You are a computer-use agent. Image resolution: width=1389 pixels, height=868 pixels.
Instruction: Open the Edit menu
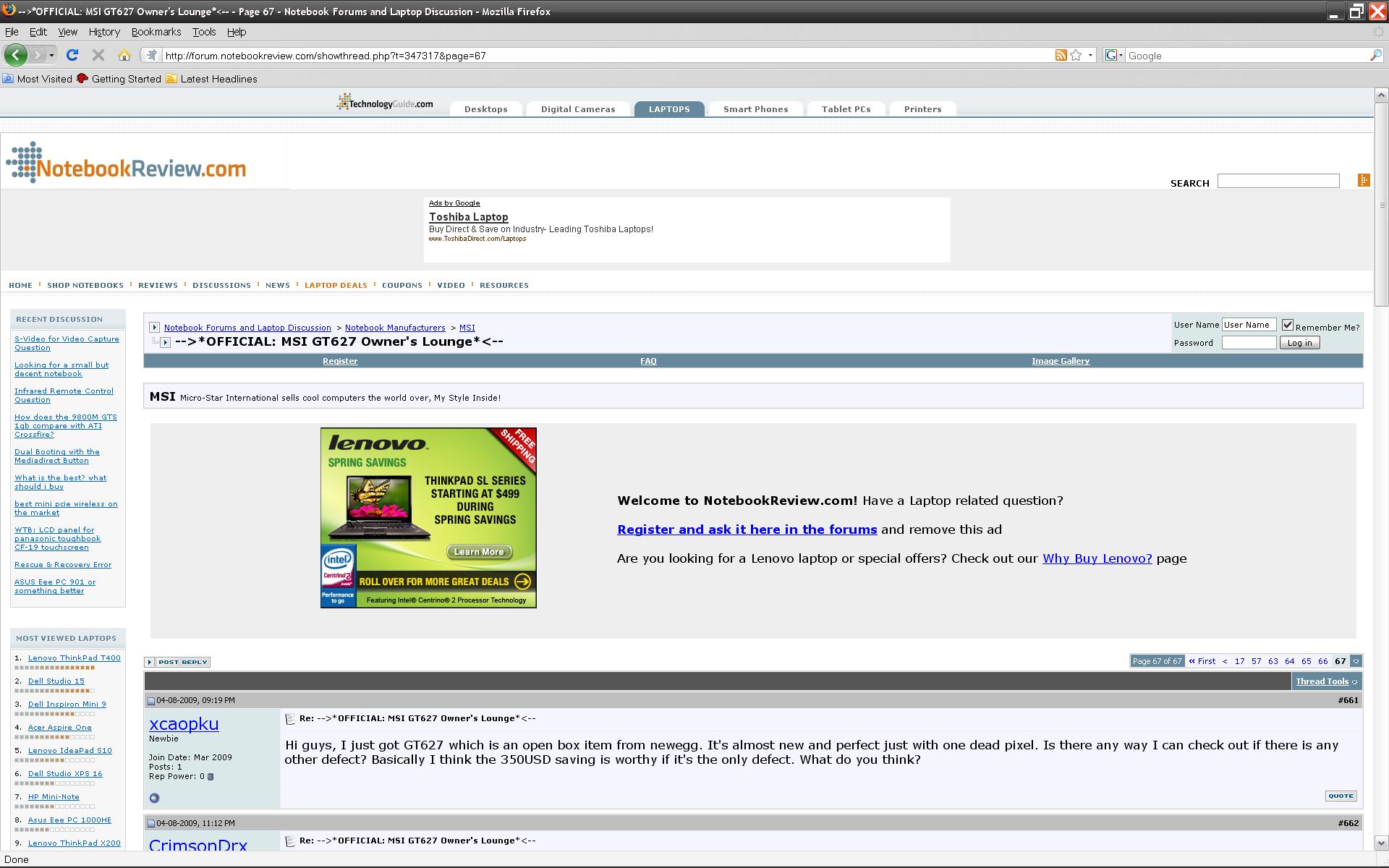tap(38, 32)
